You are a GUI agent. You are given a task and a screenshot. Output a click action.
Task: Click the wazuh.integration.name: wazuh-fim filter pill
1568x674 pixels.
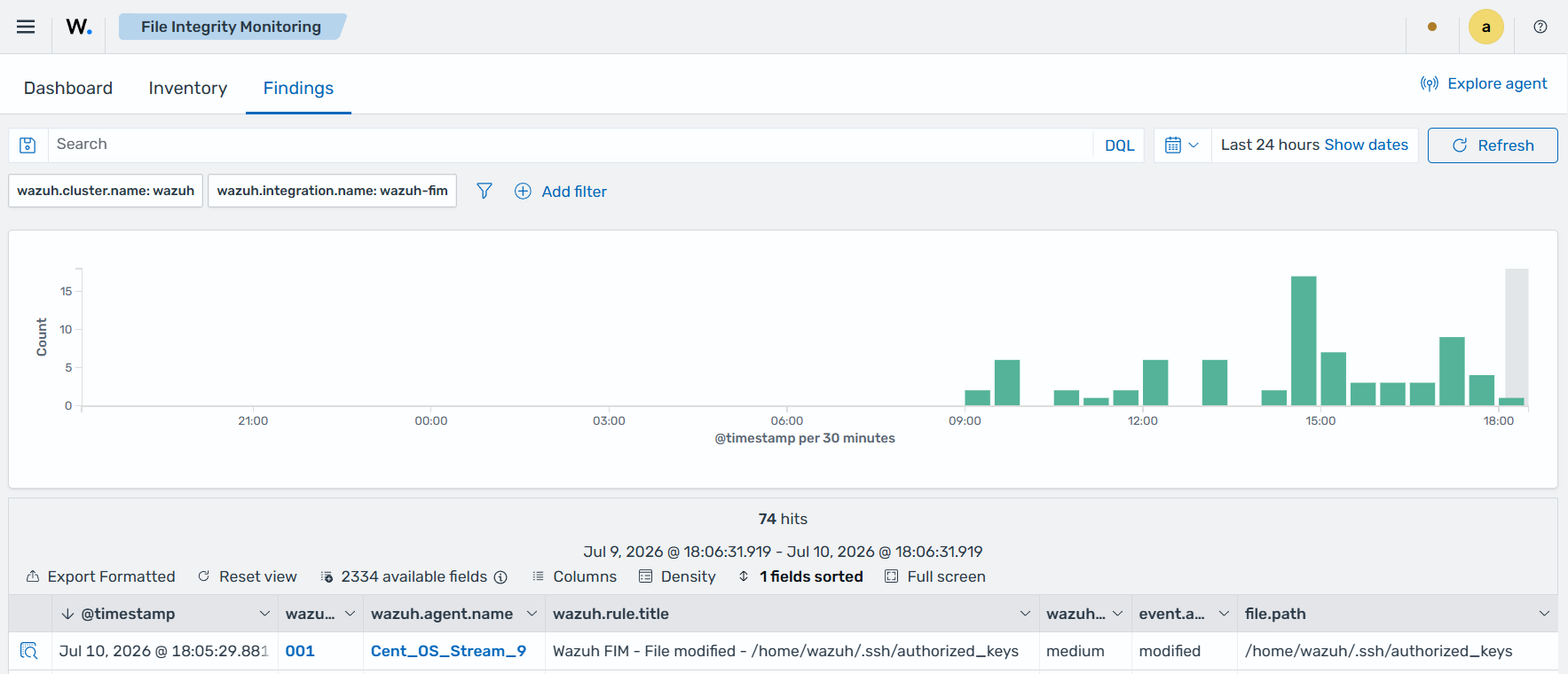[333, 191]
